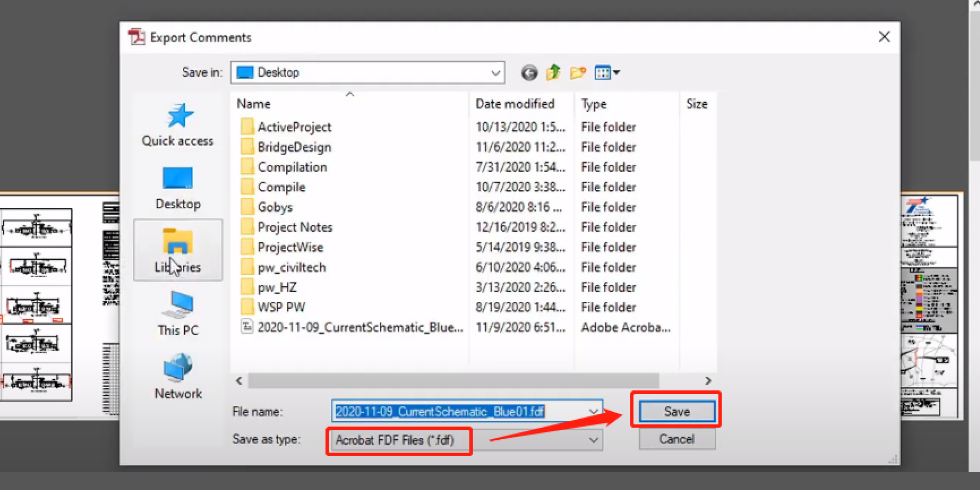Select the Compile folder
This screenshot has height=490, width=980.
(281, 187)
